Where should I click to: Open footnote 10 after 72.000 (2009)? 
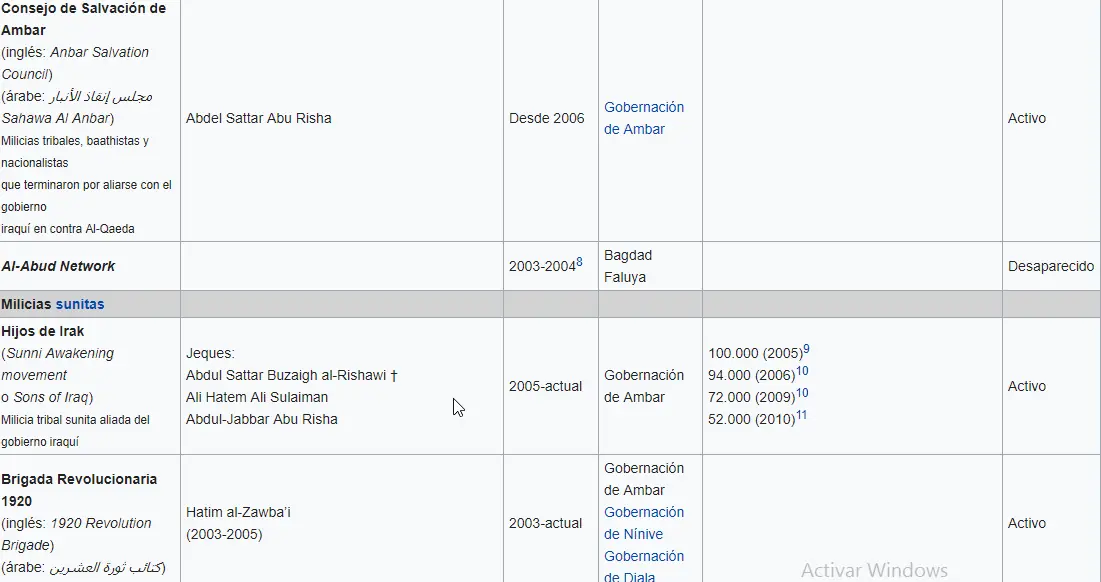(x=802, y=392)
